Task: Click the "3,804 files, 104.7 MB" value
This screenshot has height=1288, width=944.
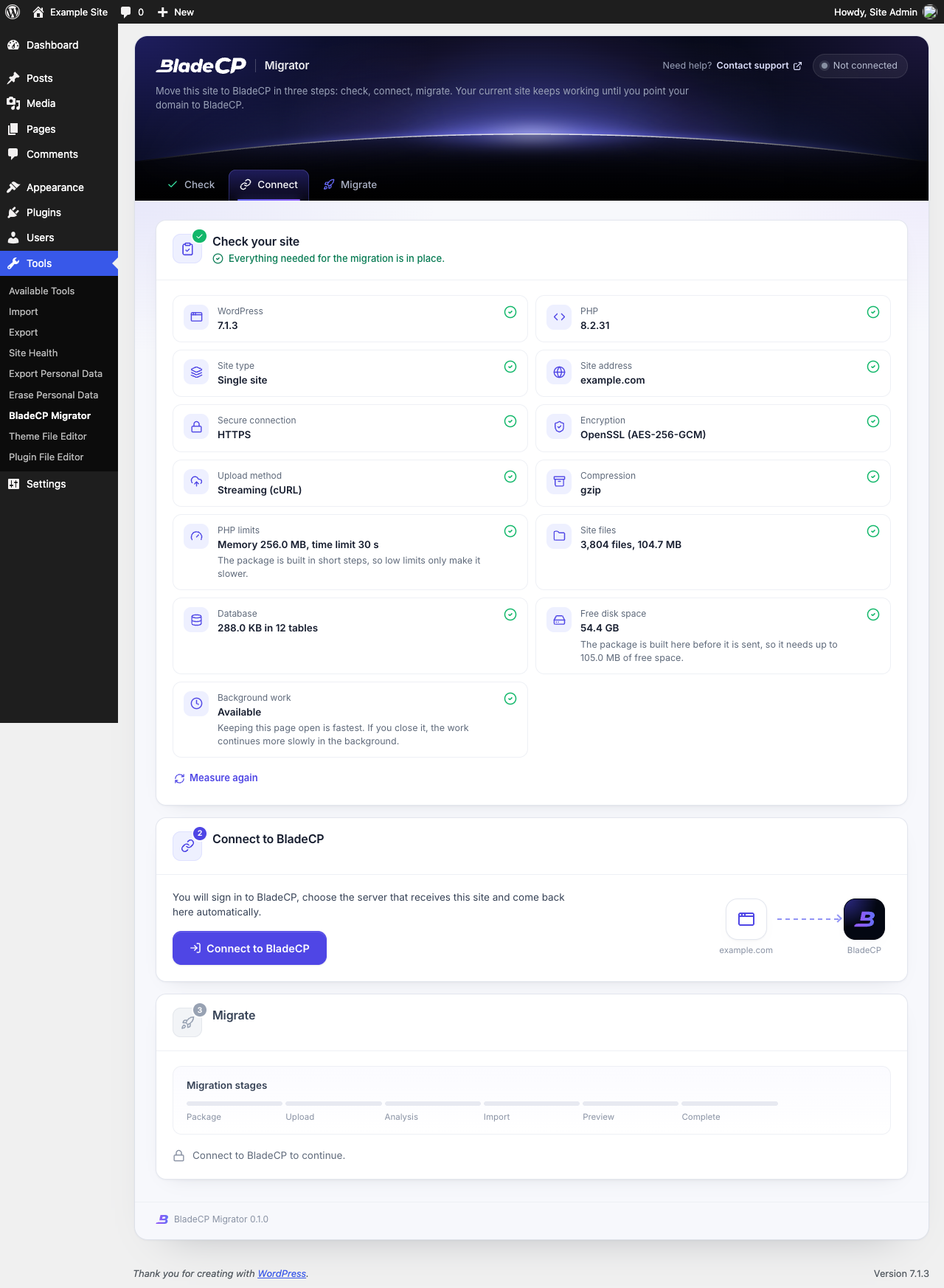Action: pyautogui.click(x=631, y=544)
